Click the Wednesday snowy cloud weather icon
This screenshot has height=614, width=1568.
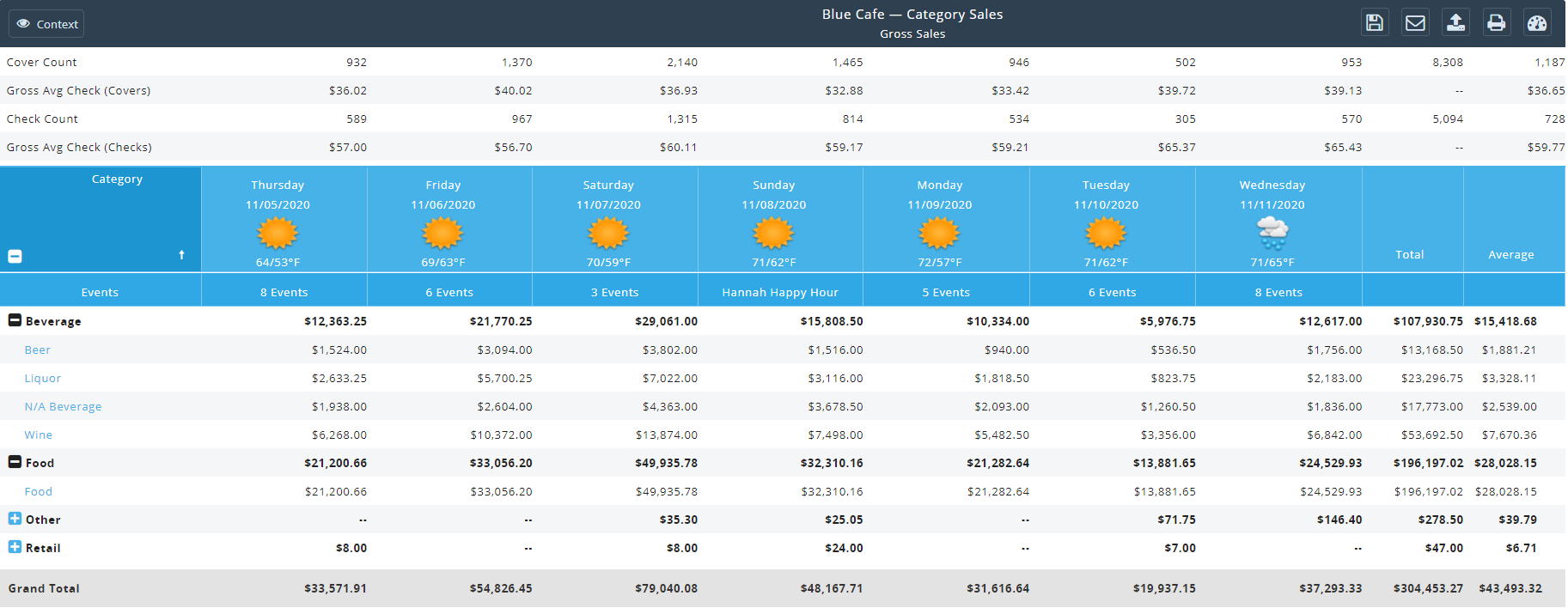point(1272,233)
